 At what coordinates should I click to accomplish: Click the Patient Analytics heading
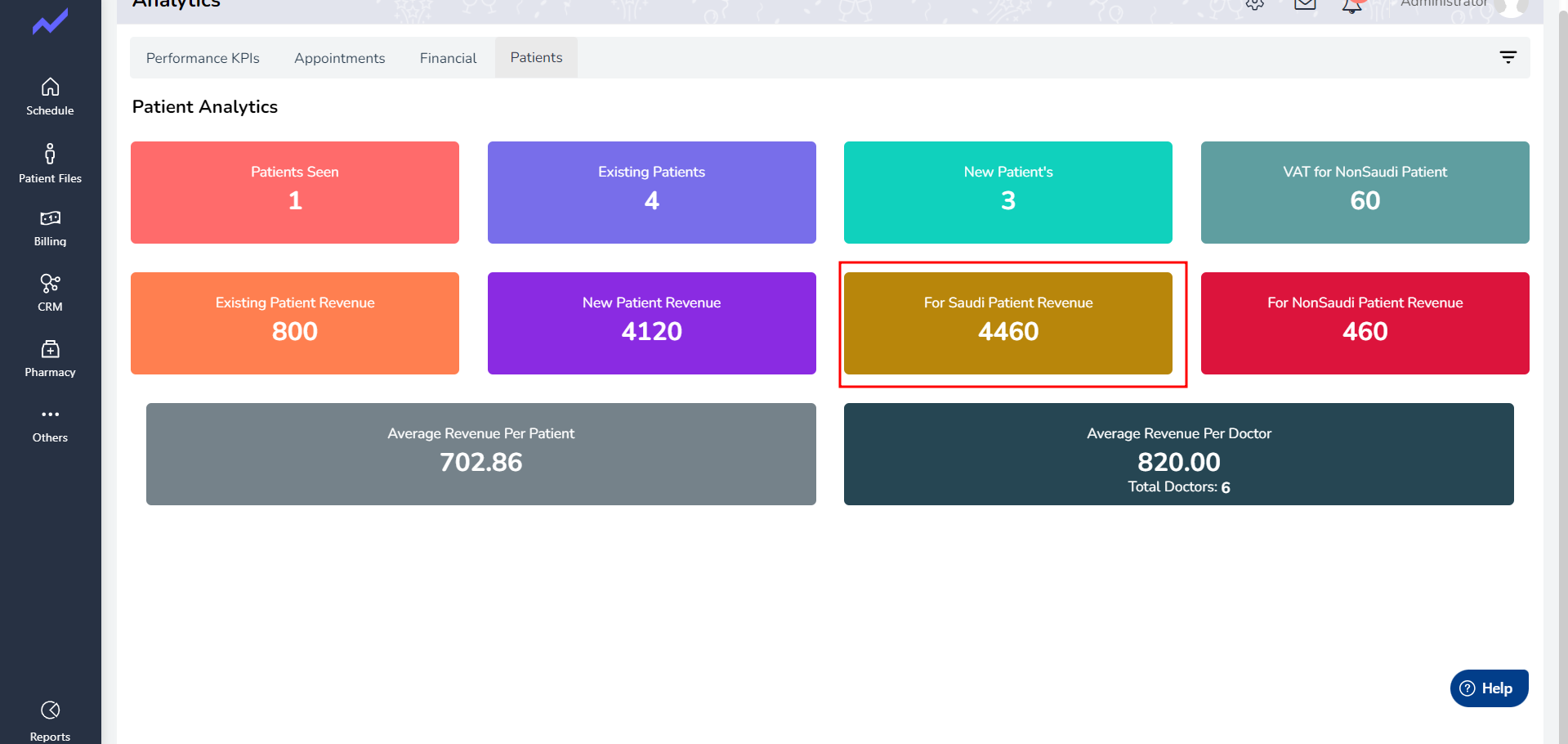point(205,107)
